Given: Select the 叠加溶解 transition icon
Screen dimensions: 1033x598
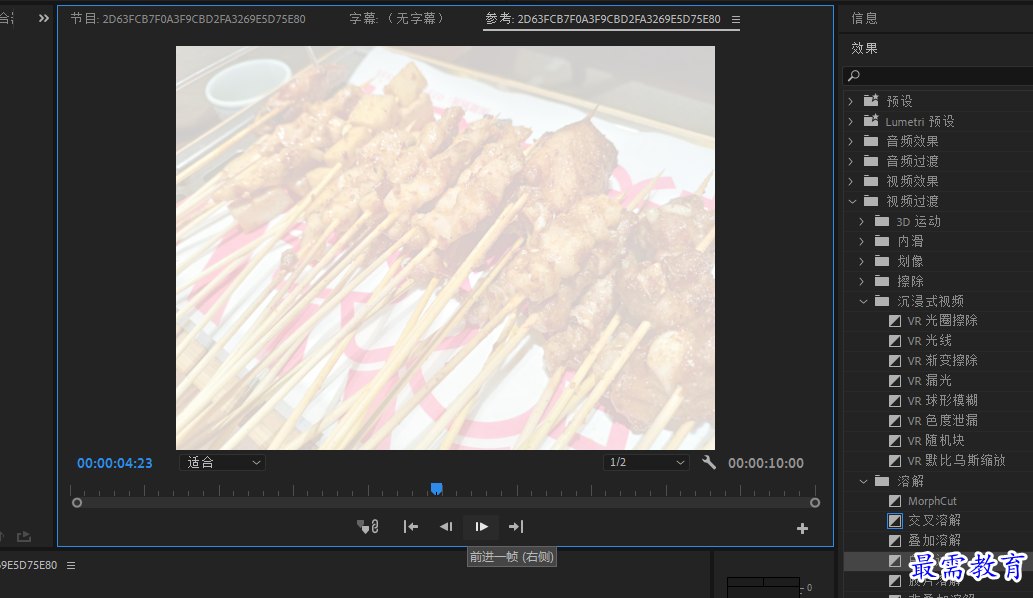Looking at the screenshot, I should point(895,541).
